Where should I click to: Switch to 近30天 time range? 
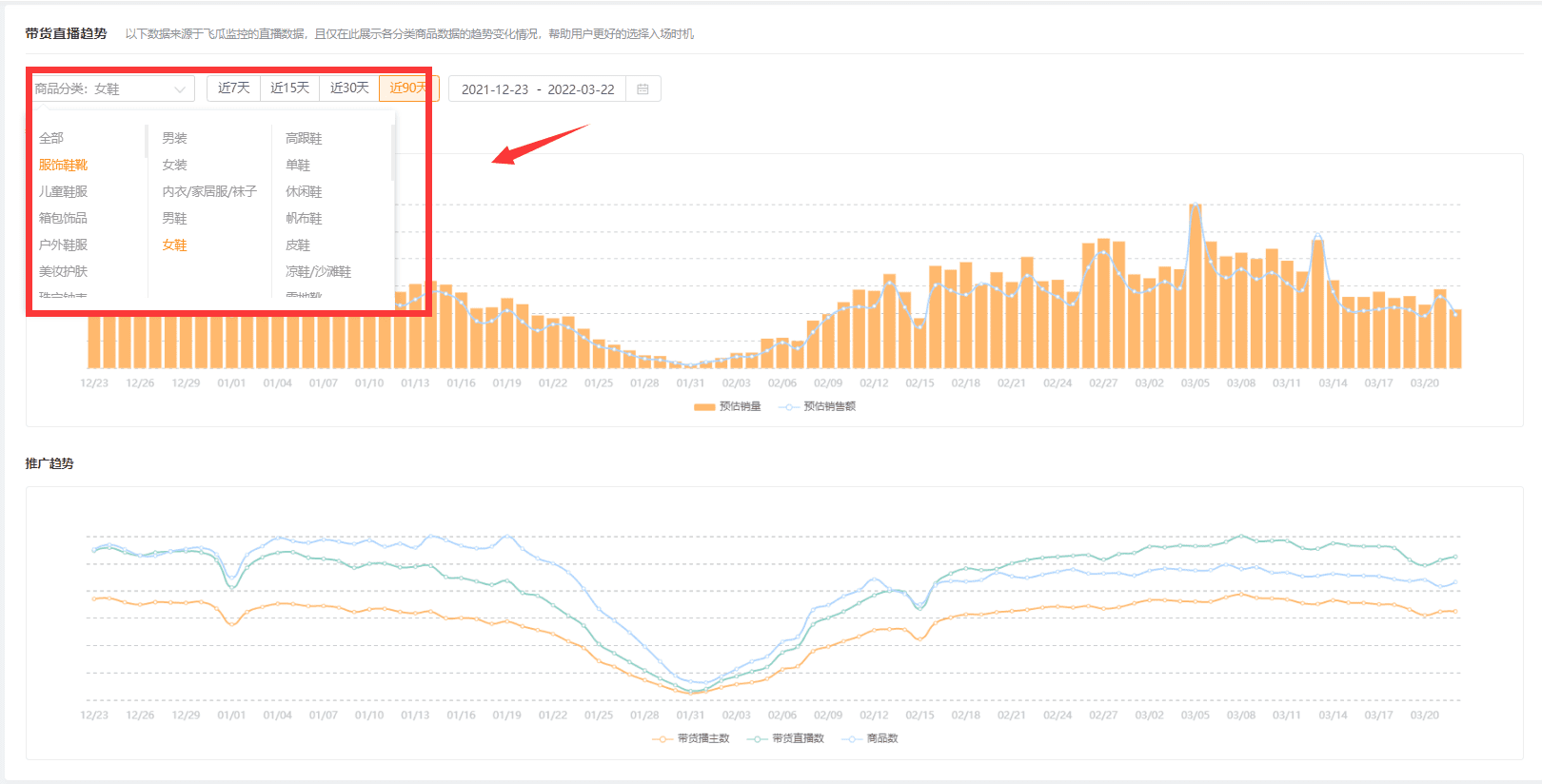click(349, 88)
